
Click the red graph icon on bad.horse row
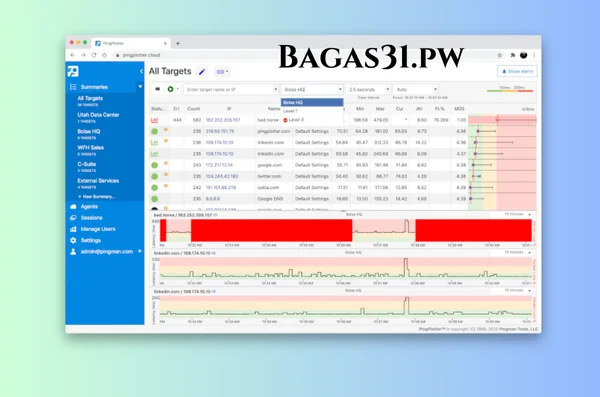[x=155, y=120]
